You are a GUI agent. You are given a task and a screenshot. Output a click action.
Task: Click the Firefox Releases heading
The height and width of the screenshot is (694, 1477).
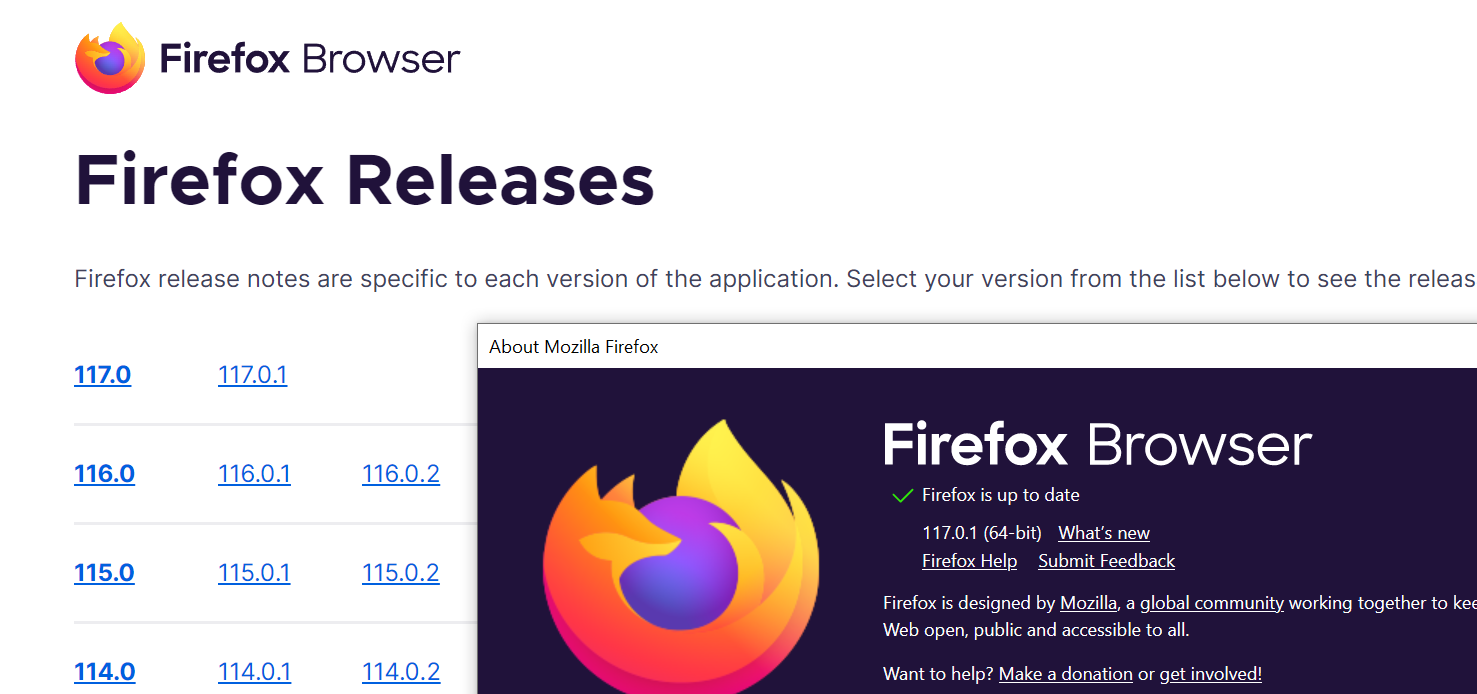click(x=365, y=180)
